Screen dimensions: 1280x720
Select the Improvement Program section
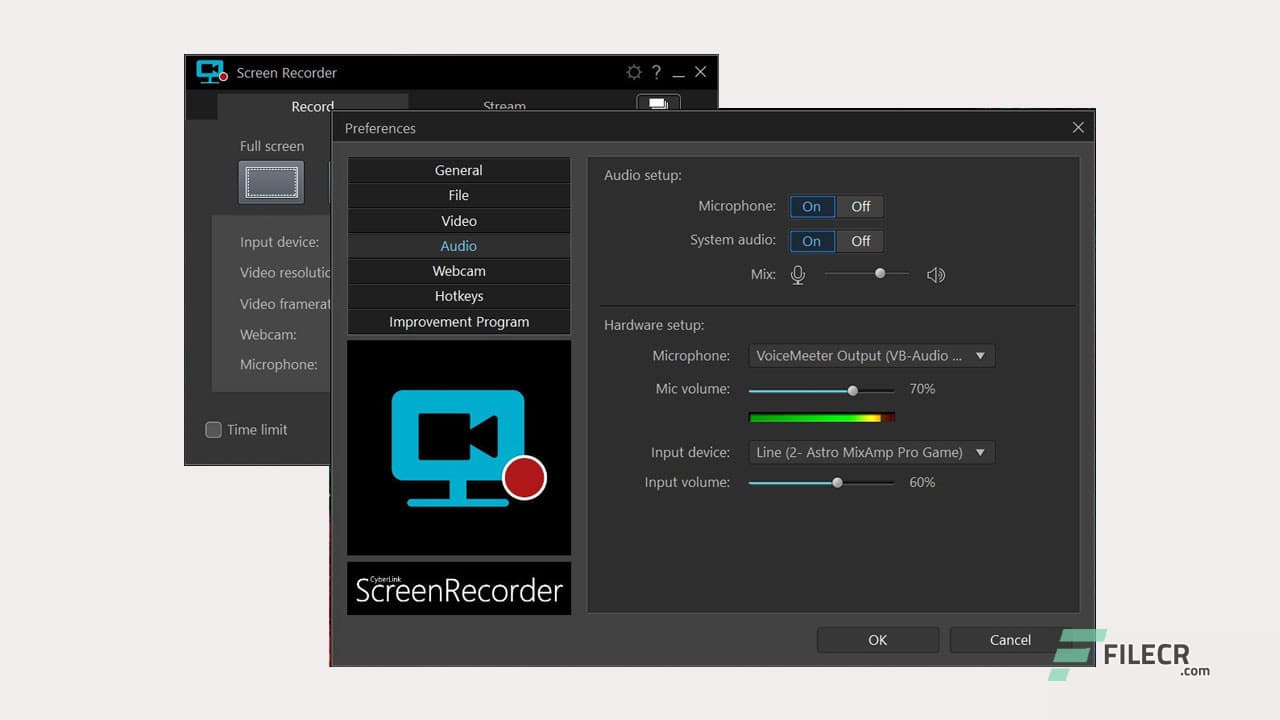point(458,321)
